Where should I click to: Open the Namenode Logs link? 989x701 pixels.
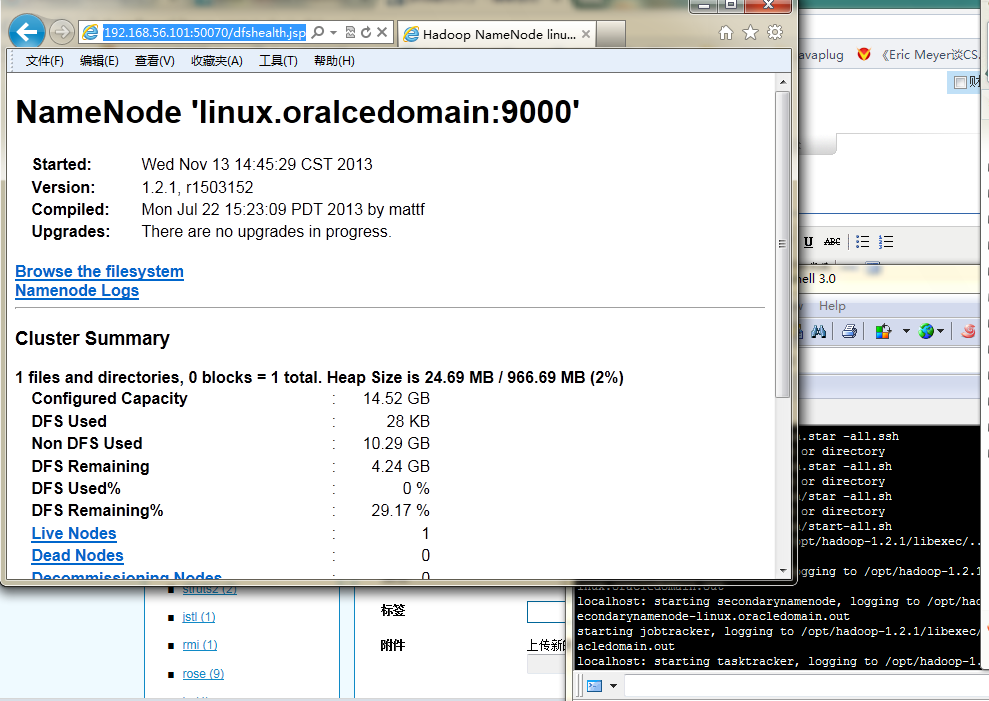[77, 290]
